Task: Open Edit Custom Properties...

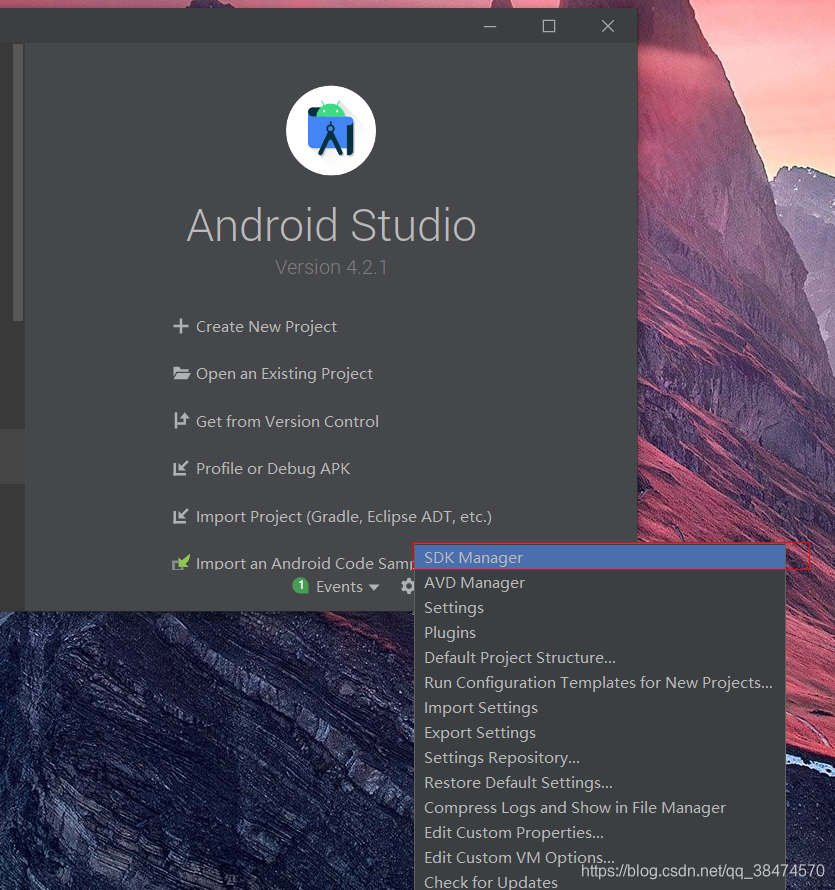Action: 600,832
